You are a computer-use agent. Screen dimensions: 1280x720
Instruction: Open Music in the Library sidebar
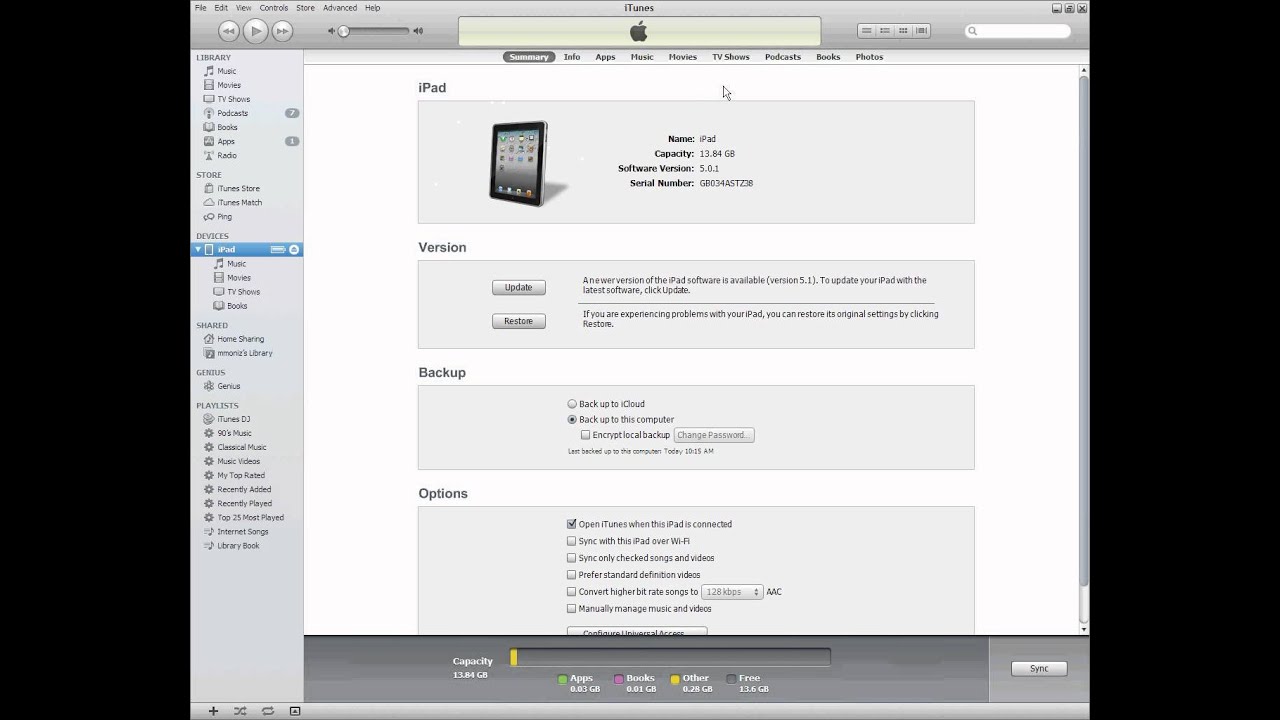(x=227, y=71)
